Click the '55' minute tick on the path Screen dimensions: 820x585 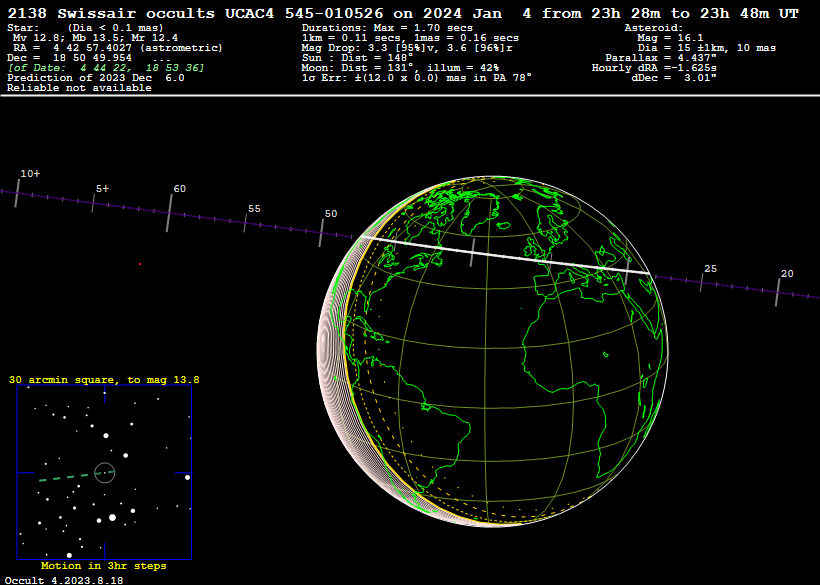pyautogui.click(x=245, y=223)
